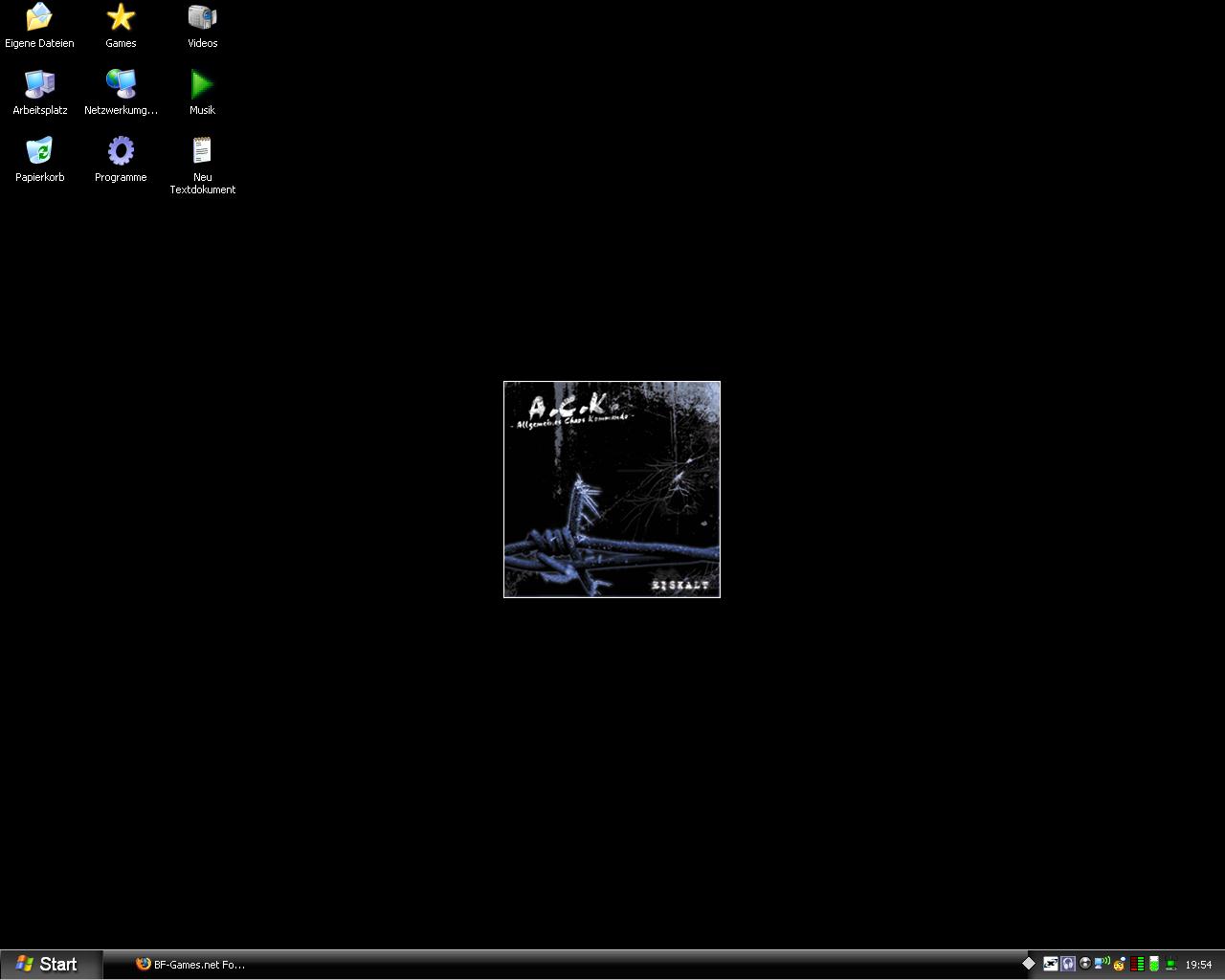Select the Arbeitsplatz computer icon
Image resolution: width=1225 pixels, height=980 pixels.
pos(39,84)
